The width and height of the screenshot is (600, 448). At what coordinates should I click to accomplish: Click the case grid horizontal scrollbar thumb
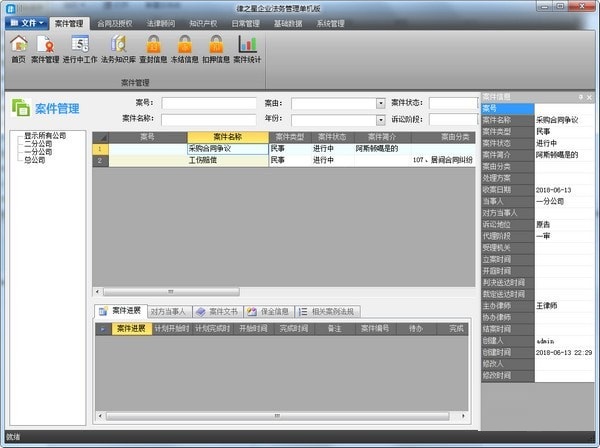(x=171, y=292)
